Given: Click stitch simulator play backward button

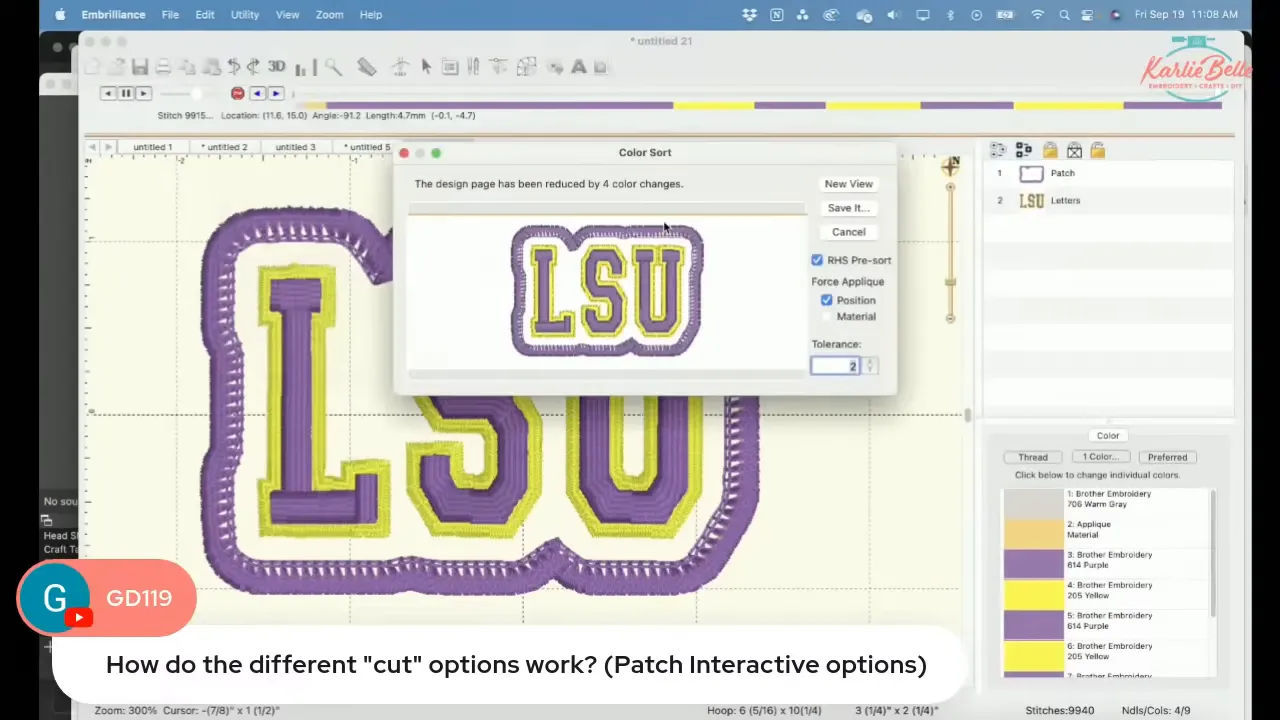Looking at the screenshot, I should click(108, 93).
